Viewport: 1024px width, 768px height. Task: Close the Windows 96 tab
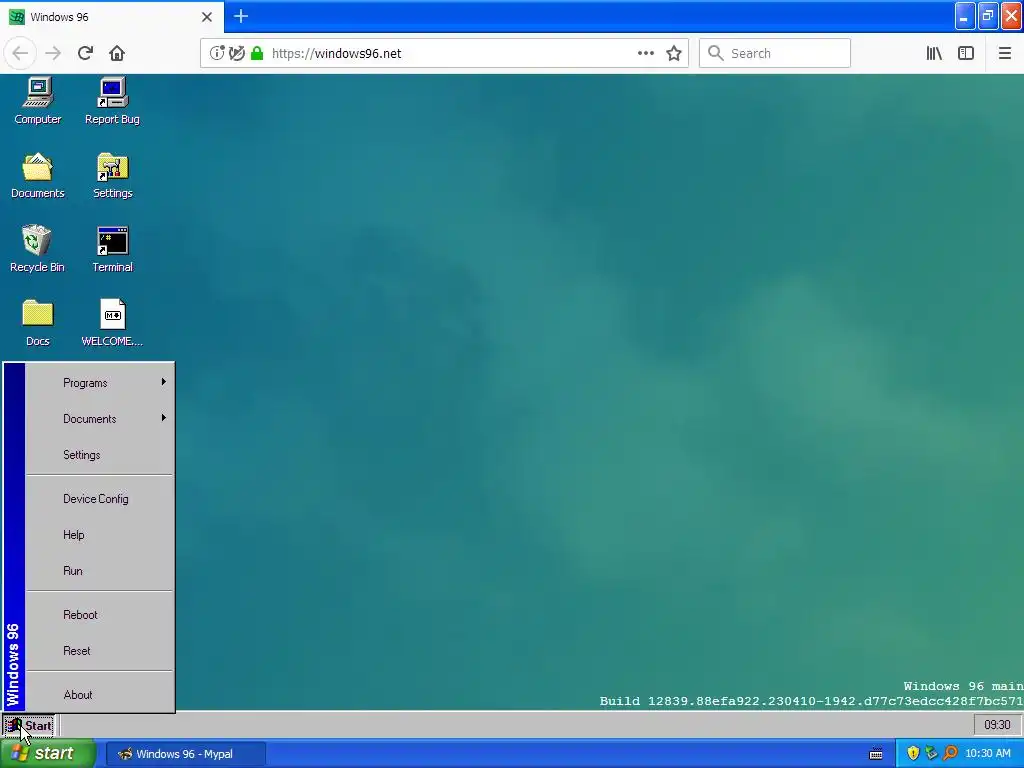tap(207, 17)
